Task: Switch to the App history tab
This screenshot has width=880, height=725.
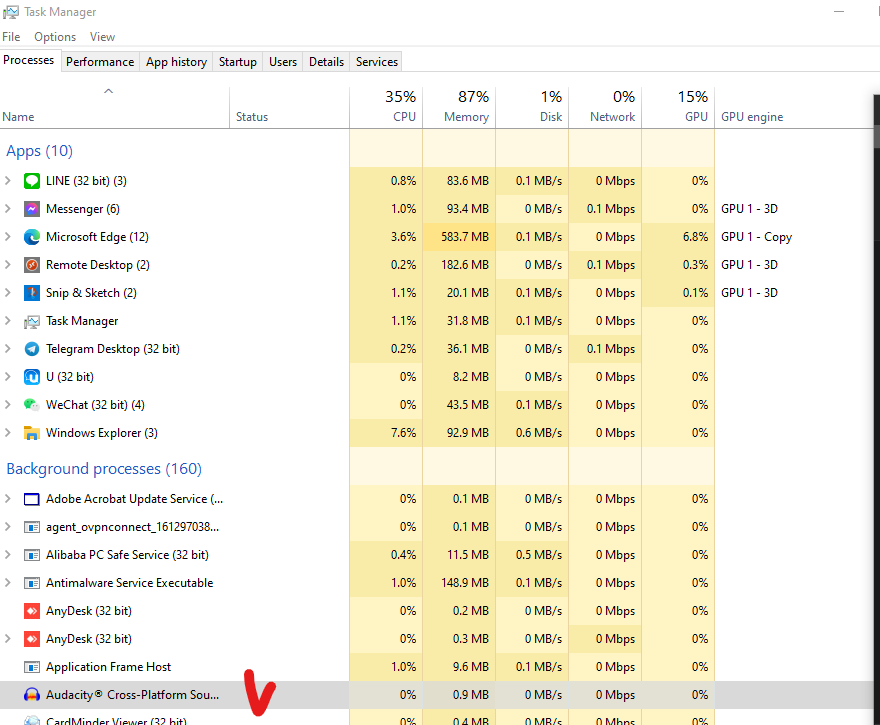Action: coord(176,62)
